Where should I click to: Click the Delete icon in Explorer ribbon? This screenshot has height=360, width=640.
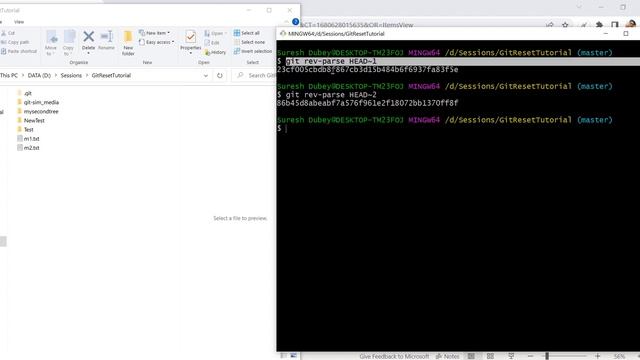(x=88, y=37)
